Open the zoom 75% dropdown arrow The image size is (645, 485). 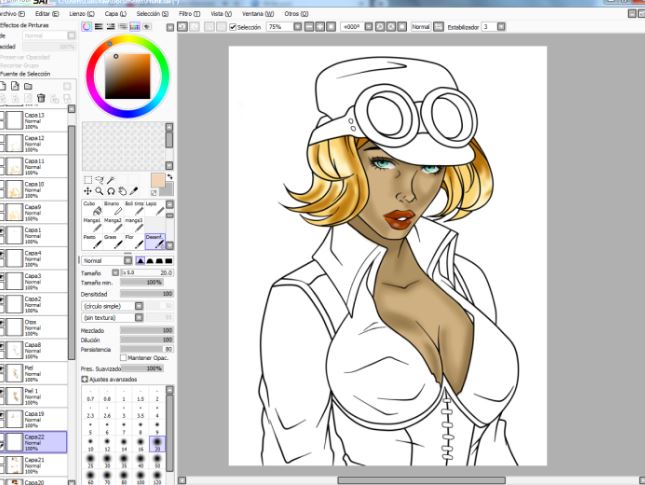(x=297, y=27)
